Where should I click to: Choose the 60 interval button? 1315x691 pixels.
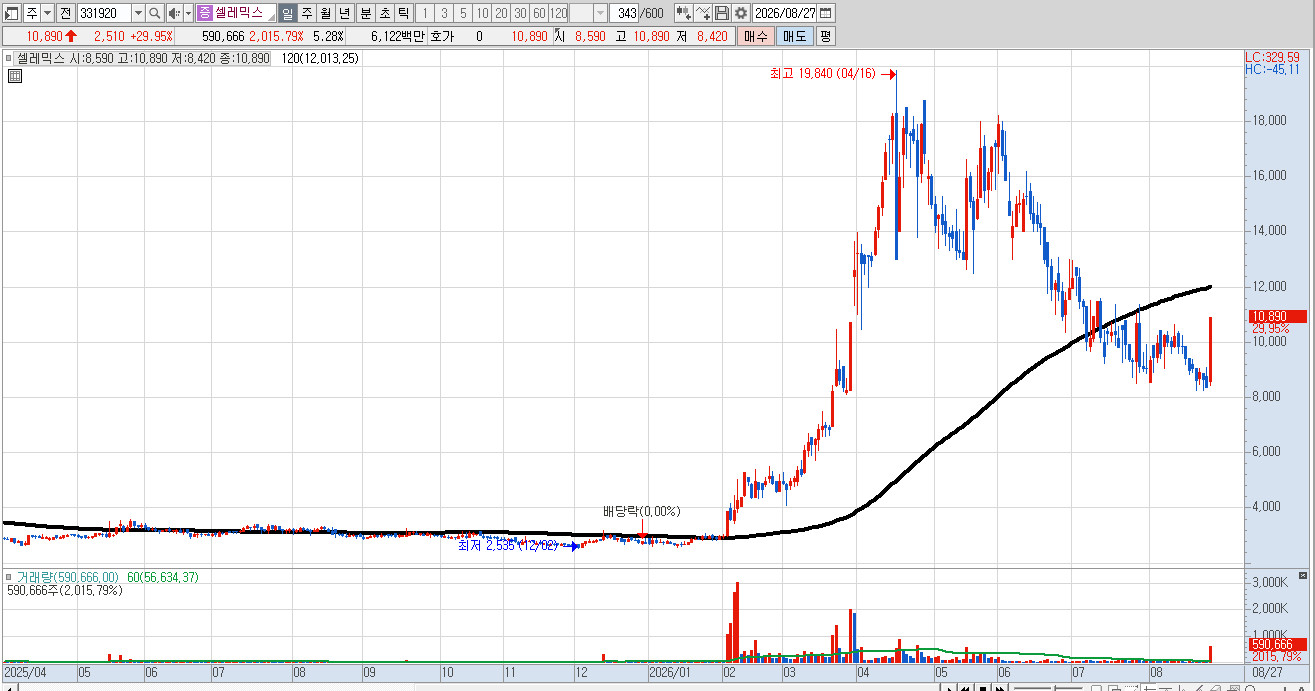click(539, 13)
